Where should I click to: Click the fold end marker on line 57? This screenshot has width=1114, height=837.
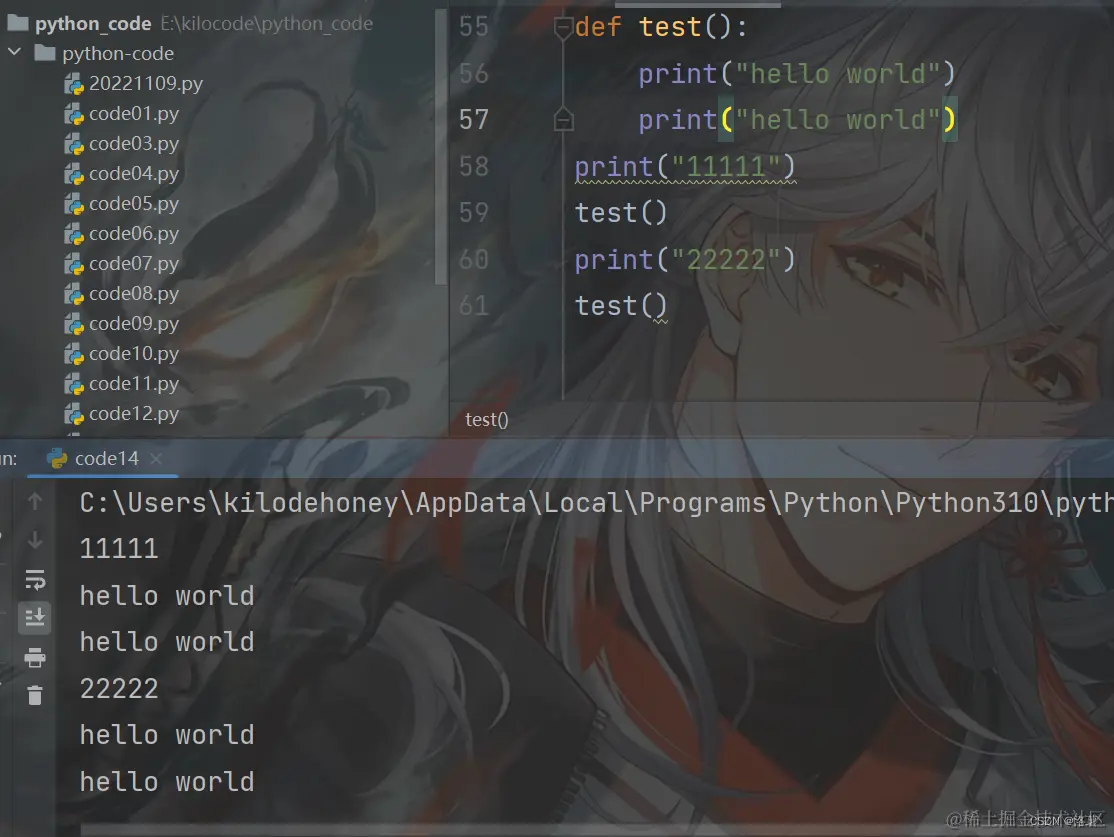pos(563,119)
